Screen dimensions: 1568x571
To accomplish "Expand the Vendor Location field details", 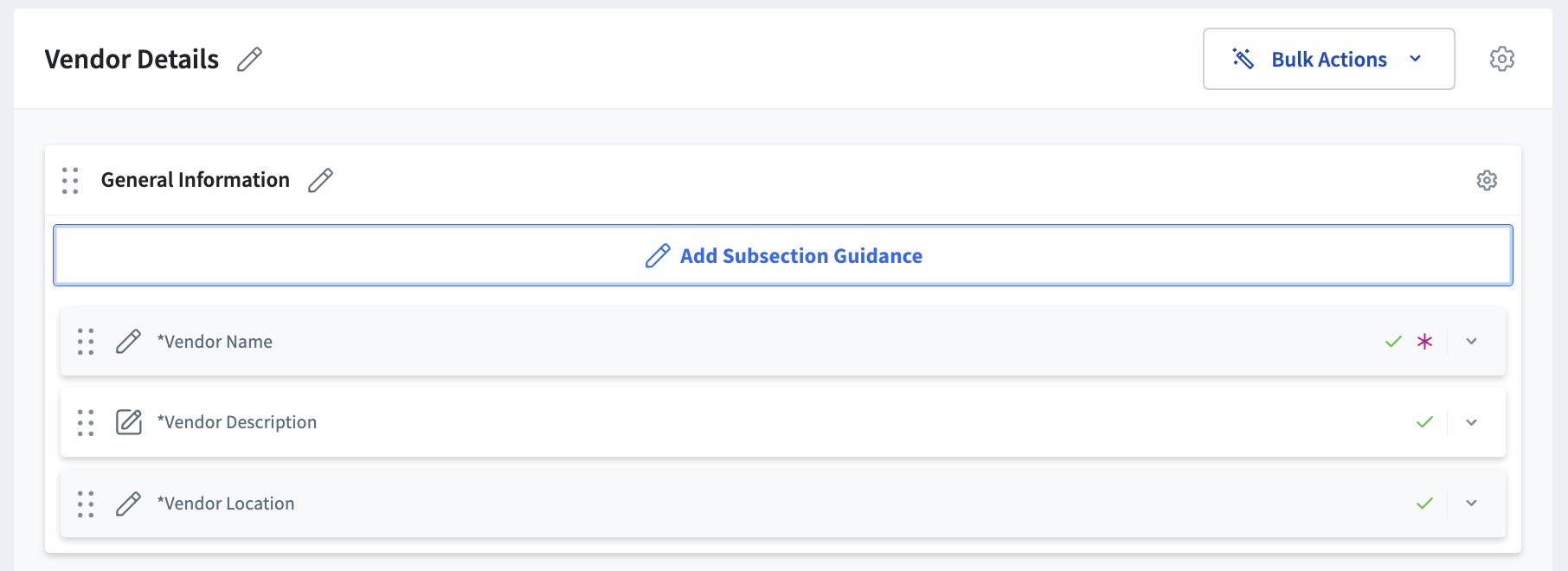I will coord(1471,503).
